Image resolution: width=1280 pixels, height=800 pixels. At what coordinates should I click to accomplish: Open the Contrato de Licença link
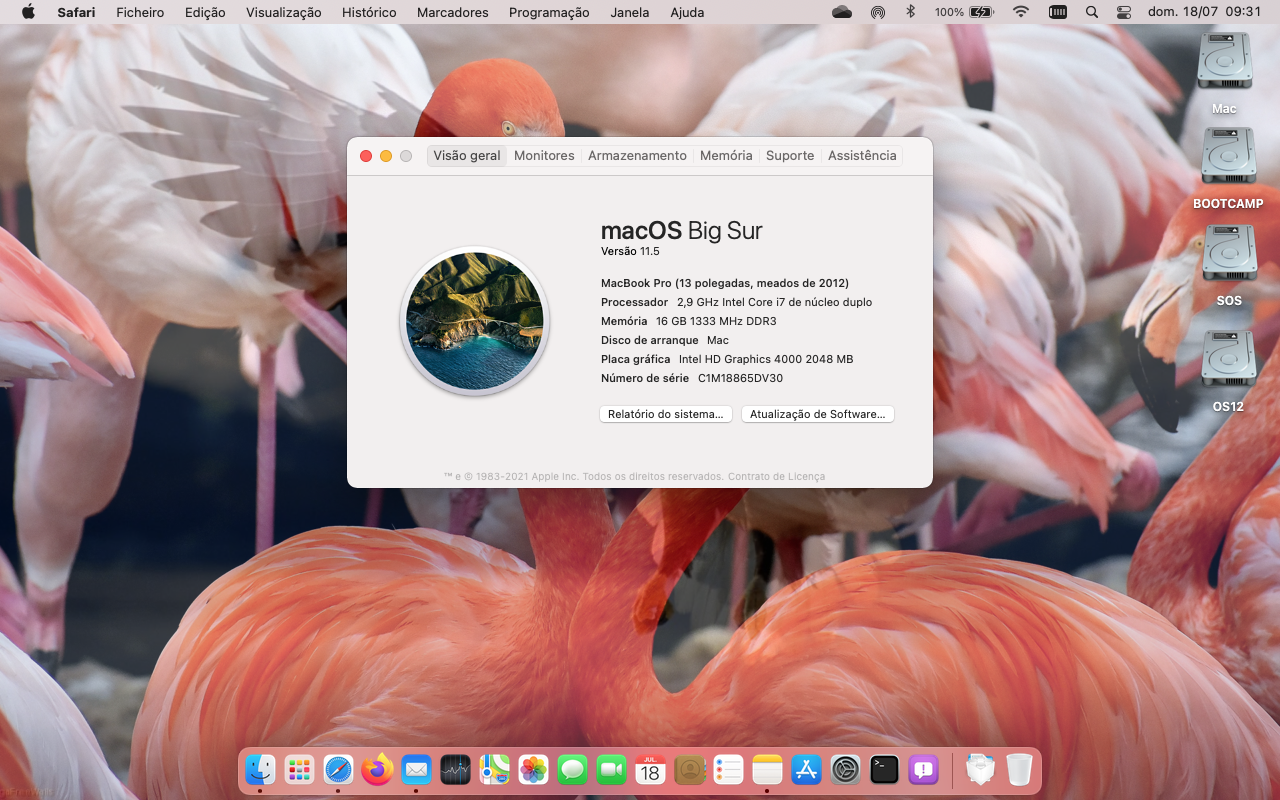point(776,477)
